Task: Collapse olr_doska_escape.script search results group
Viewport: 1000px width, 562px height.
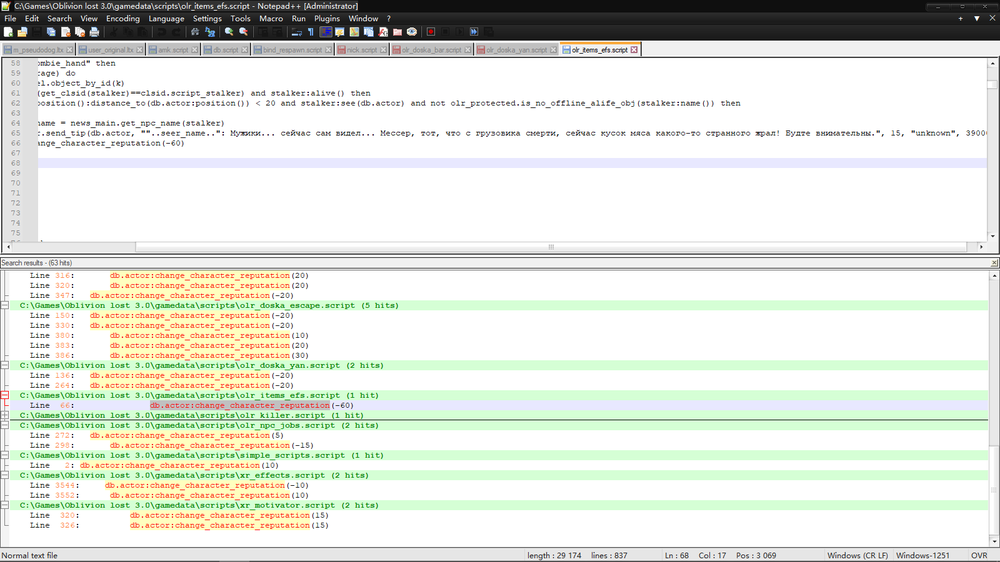Action: 6,306
